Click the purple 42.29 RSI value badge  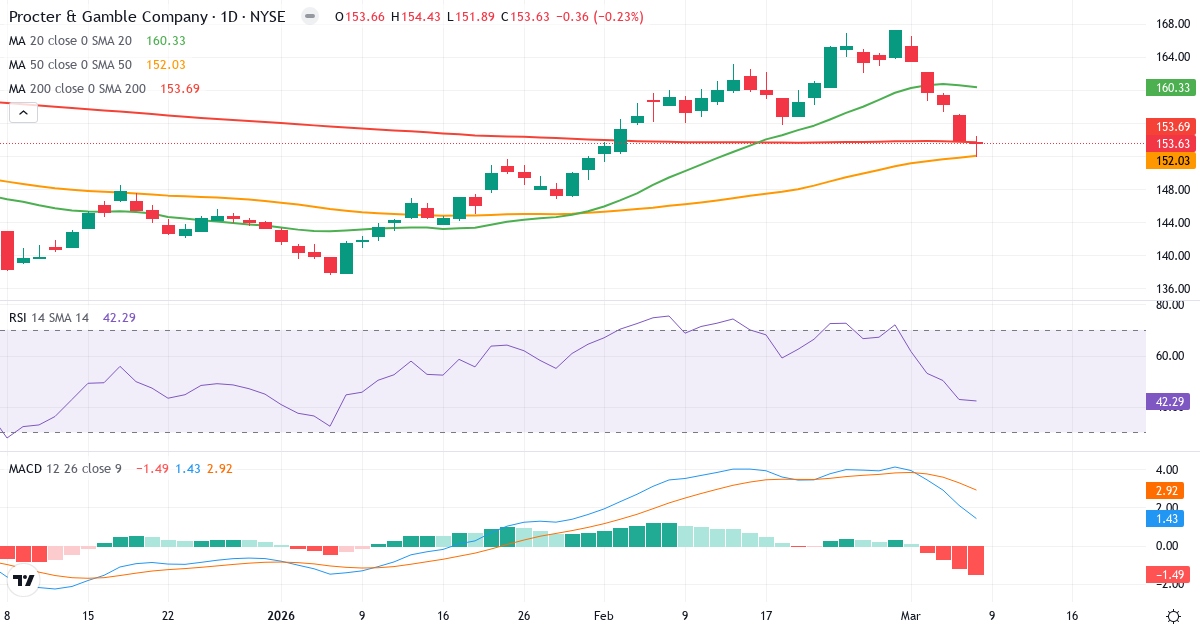click(x=1169, y=401)
